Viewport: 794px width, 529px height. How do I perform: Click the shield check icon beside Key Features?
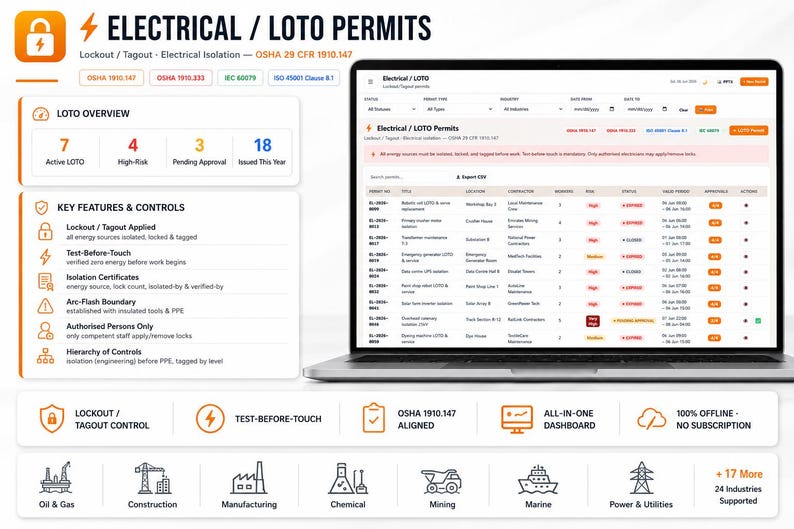pyautogui.click(x=42, y=208)
